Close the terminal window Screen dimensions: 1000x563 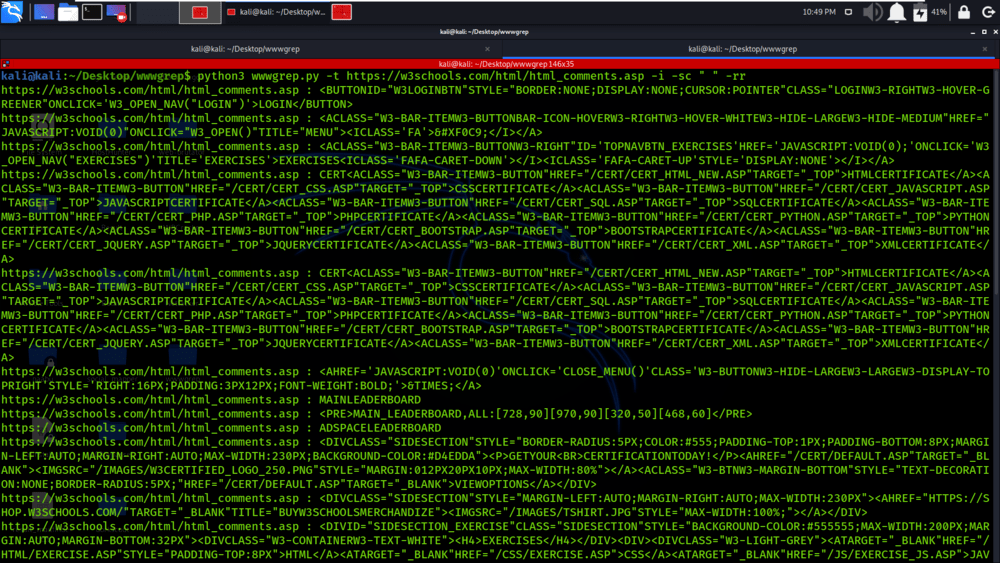[x=995, y=32]
